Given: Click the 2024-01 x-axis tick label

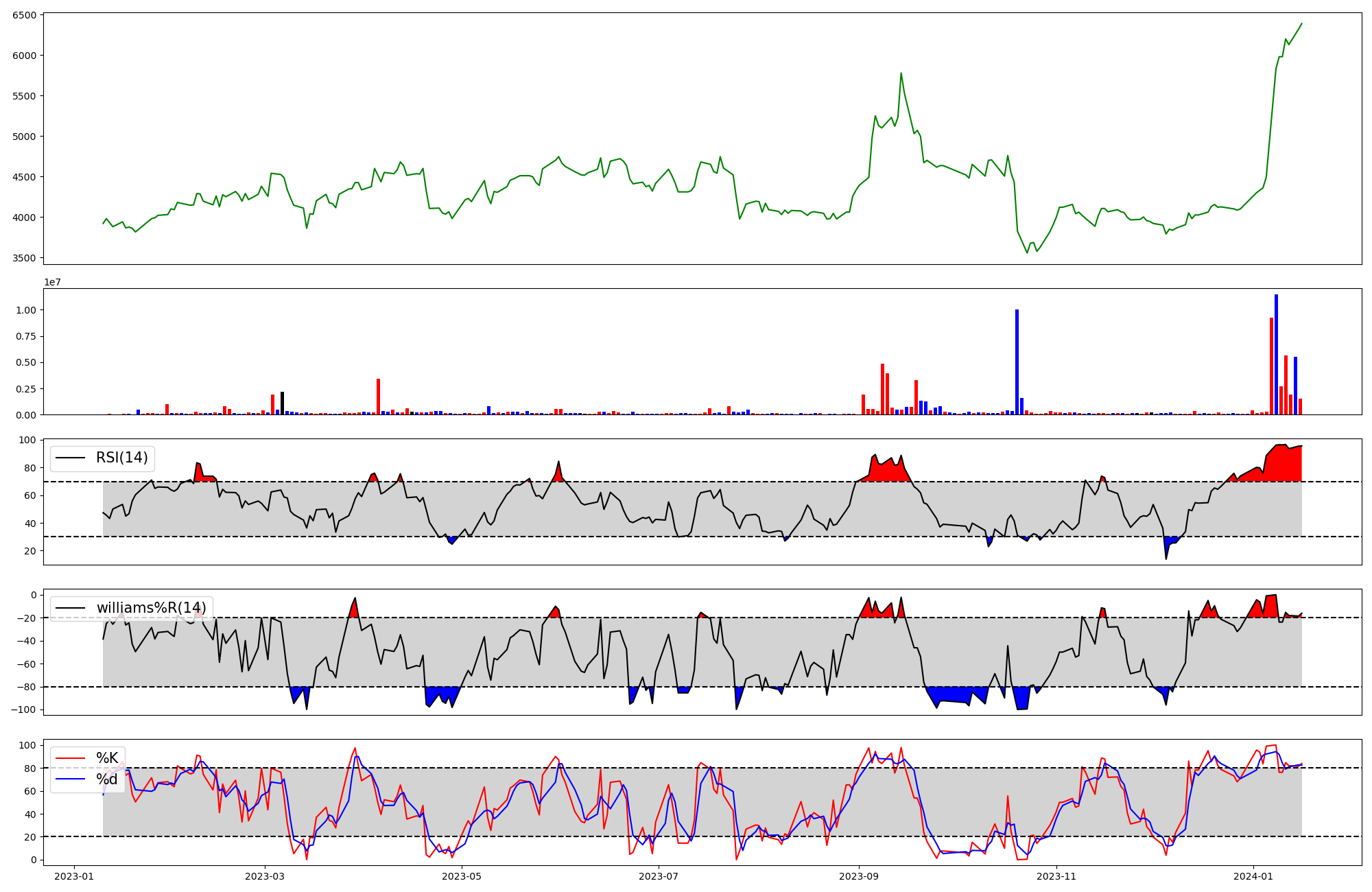Looking at the screenshot, I should [x=1254, y=876].
